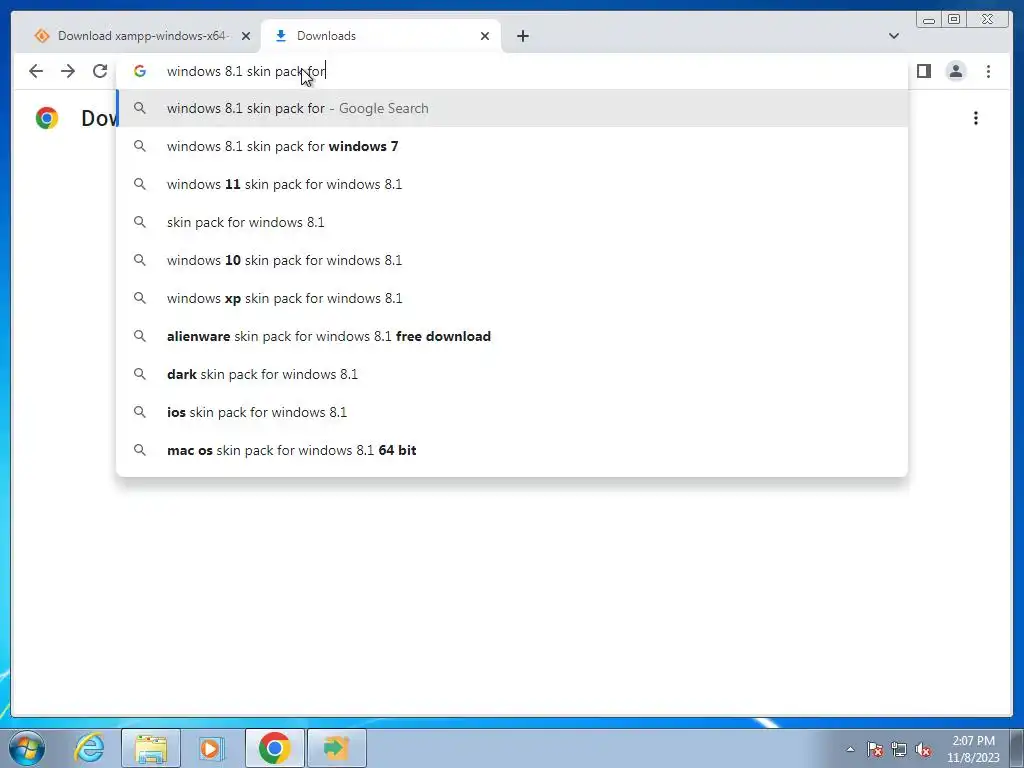Open the Windows Start menu orb
The height and width of the screenshot is (768, 1024).
[27, 748]
